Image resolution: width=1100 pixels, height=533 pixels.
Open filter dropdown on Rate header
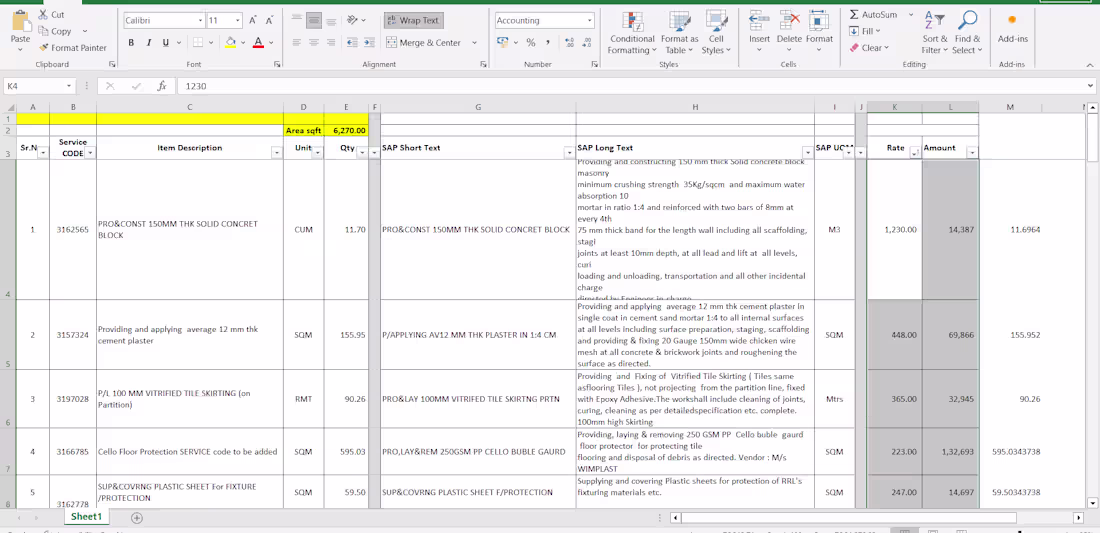[915, 153]
